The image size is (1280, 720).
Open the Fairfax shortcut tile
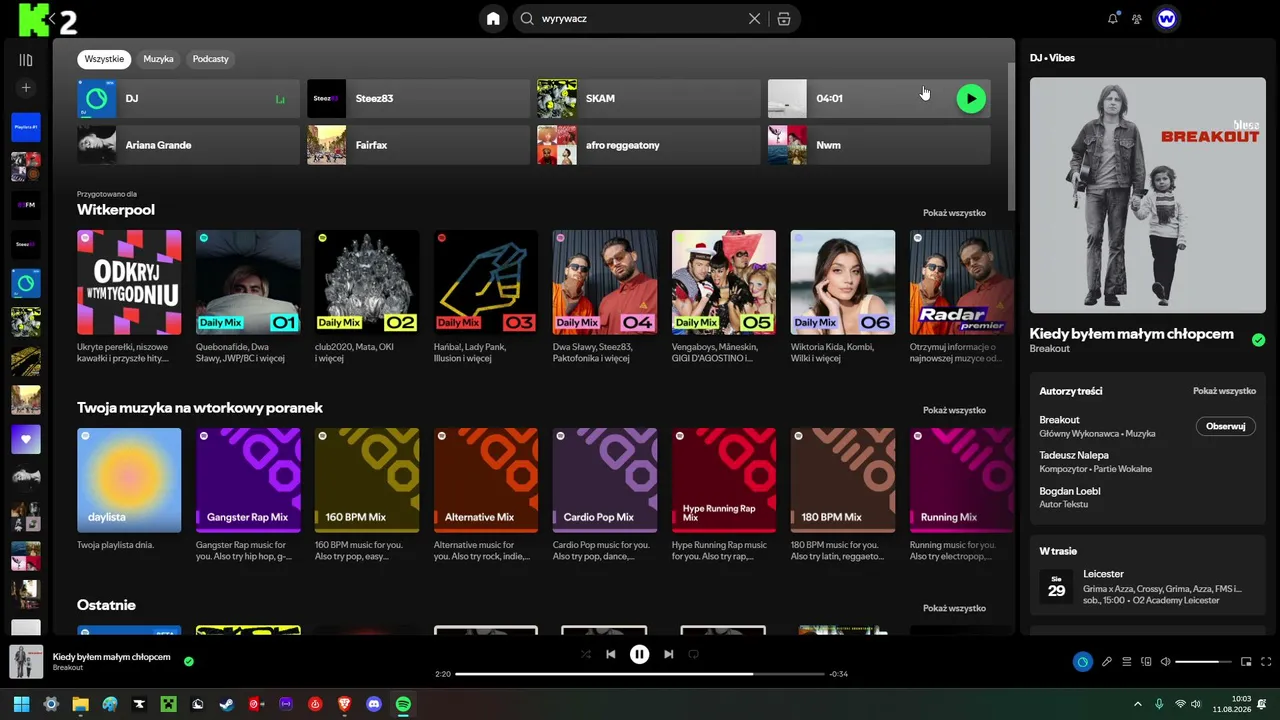(418, 145)
